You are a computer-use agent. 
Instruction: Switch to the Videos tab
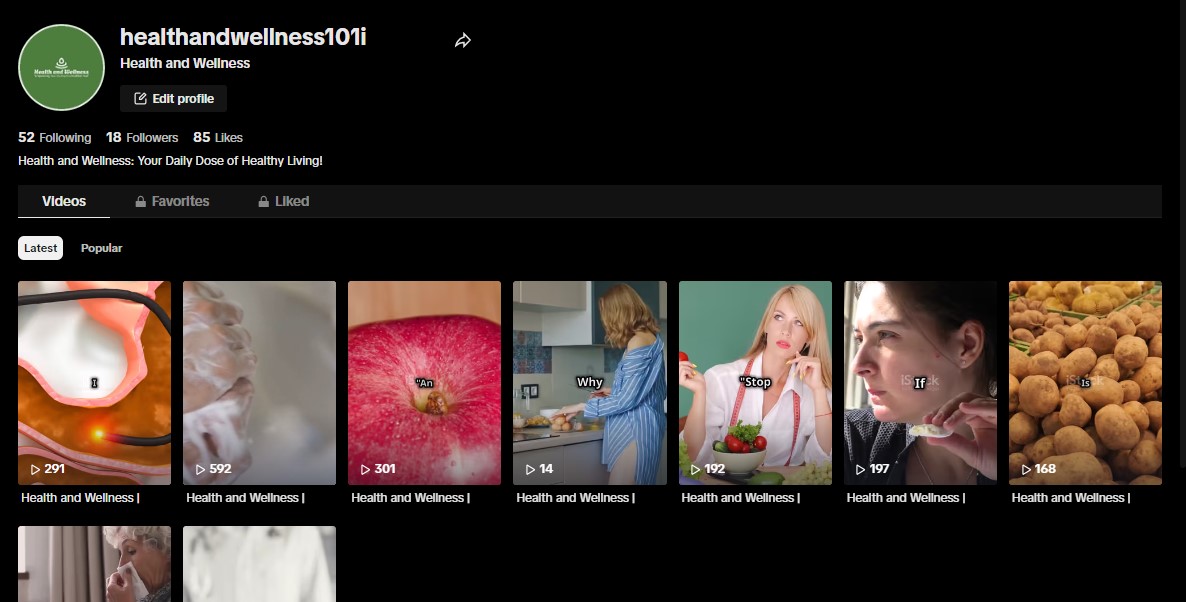pos(64,201)
